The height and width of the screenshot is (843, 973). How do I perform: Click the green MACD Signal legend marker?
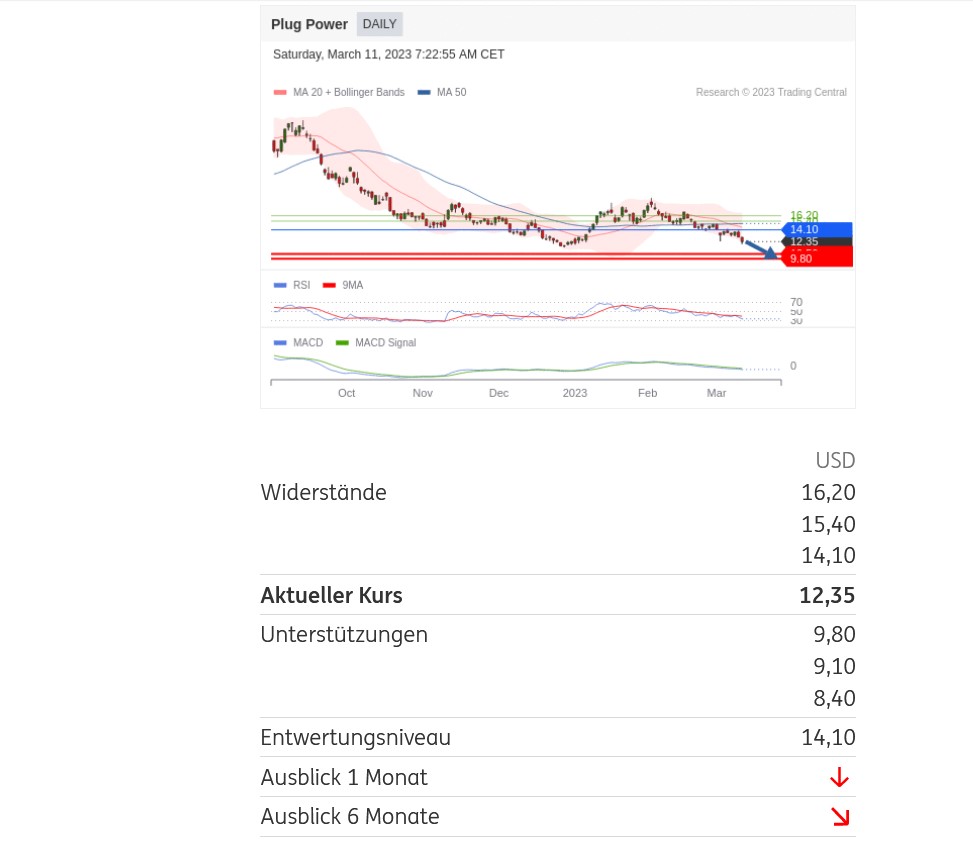342,343
